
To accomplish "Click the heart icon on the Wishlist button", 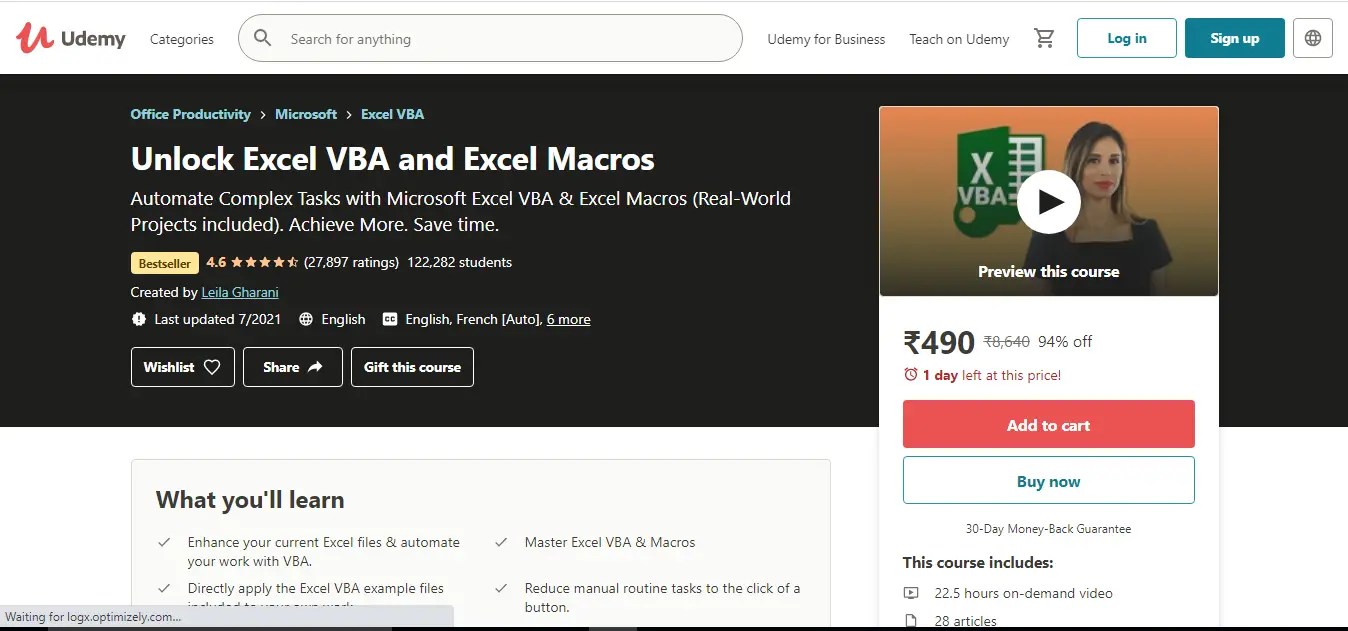I will [x=210, y=367].
